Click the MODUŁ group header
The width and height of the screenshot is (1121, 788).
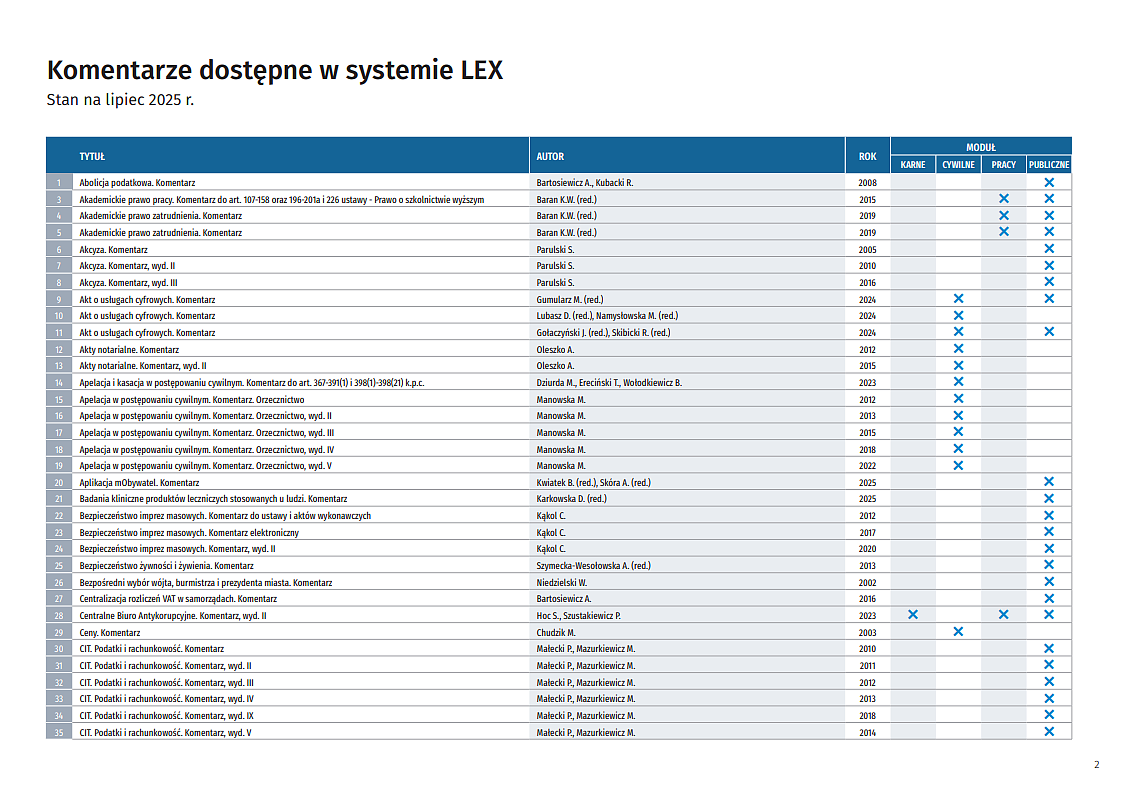[980, 147]
